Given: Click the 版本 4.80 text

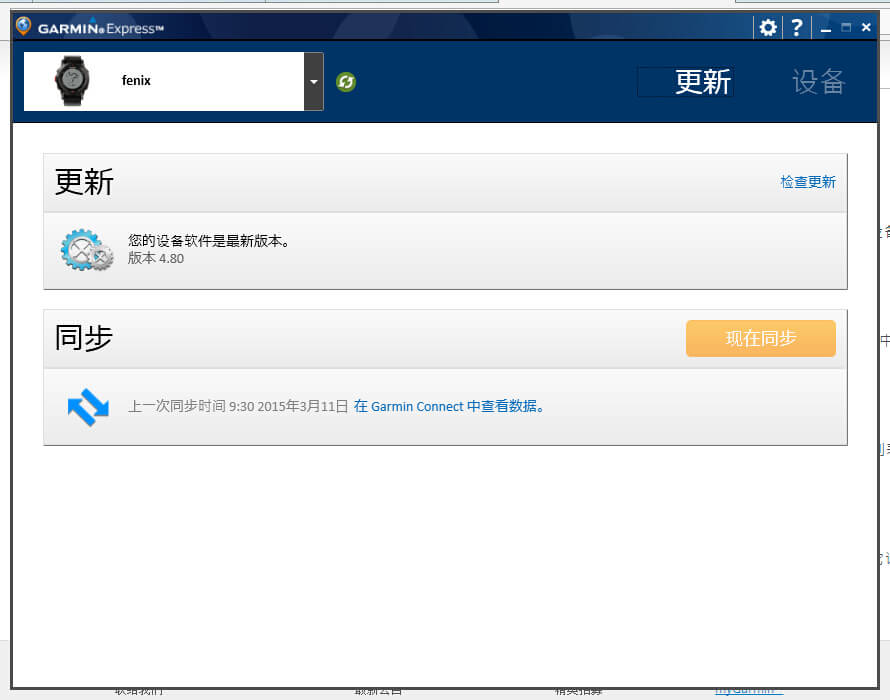Looking at the screenshot, I should click(x=156, y=258).
